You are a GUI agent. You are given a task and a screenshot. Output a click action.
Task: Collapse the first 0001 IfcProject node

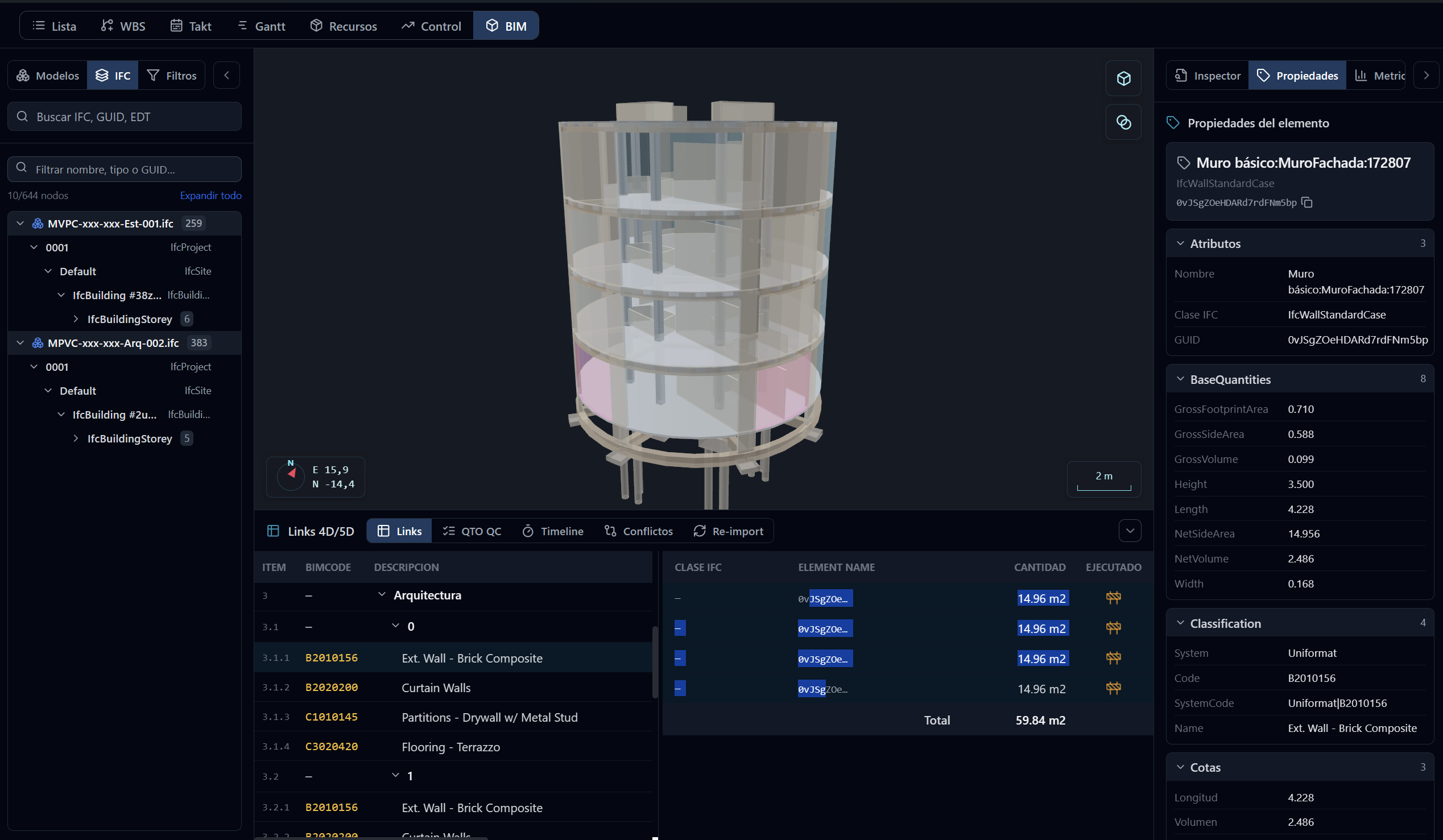34,247
